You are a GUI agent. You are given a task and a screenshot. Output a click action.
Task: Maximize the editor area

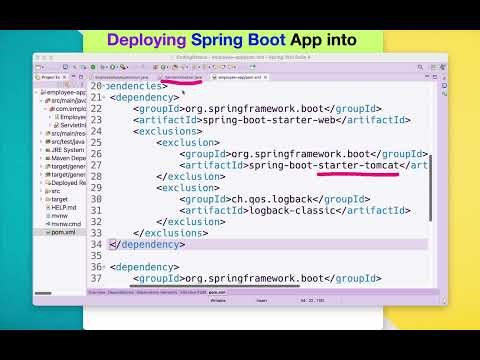coord(435,77)
